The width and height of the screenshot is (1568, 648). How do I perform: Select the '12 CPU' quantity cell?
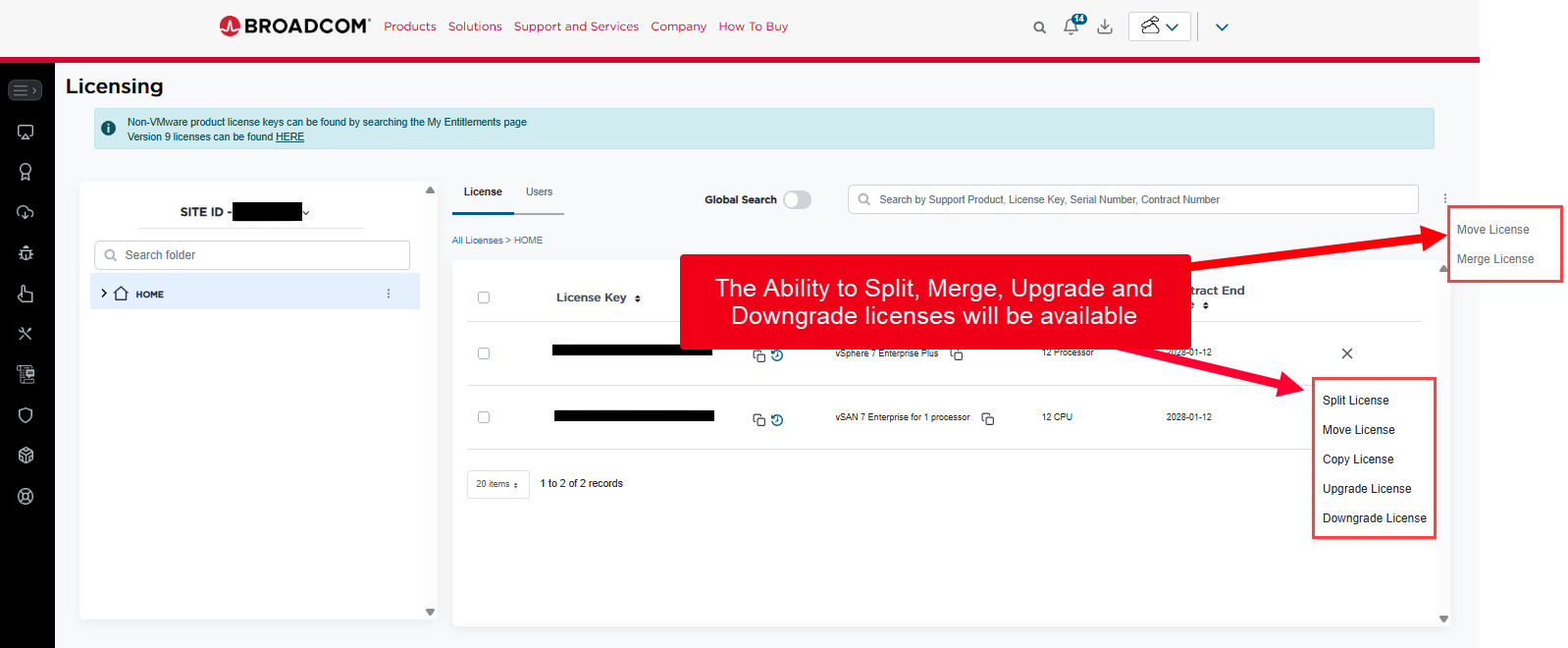click(x=1057, y=417)
